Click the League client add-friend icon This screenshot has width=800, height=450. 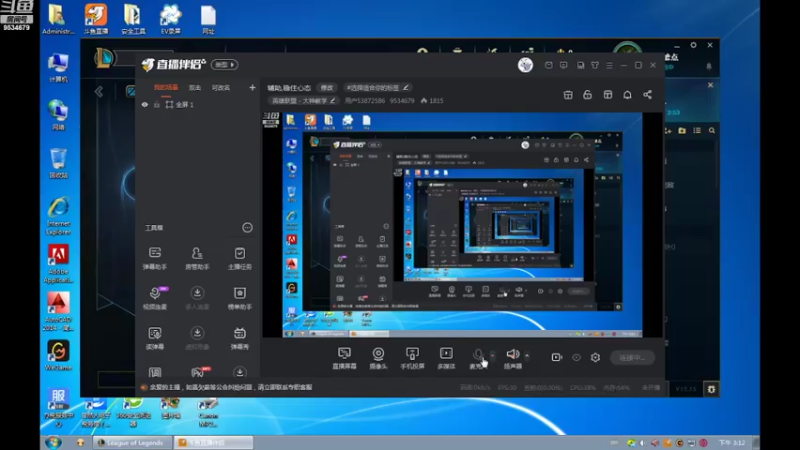point(668,131)
